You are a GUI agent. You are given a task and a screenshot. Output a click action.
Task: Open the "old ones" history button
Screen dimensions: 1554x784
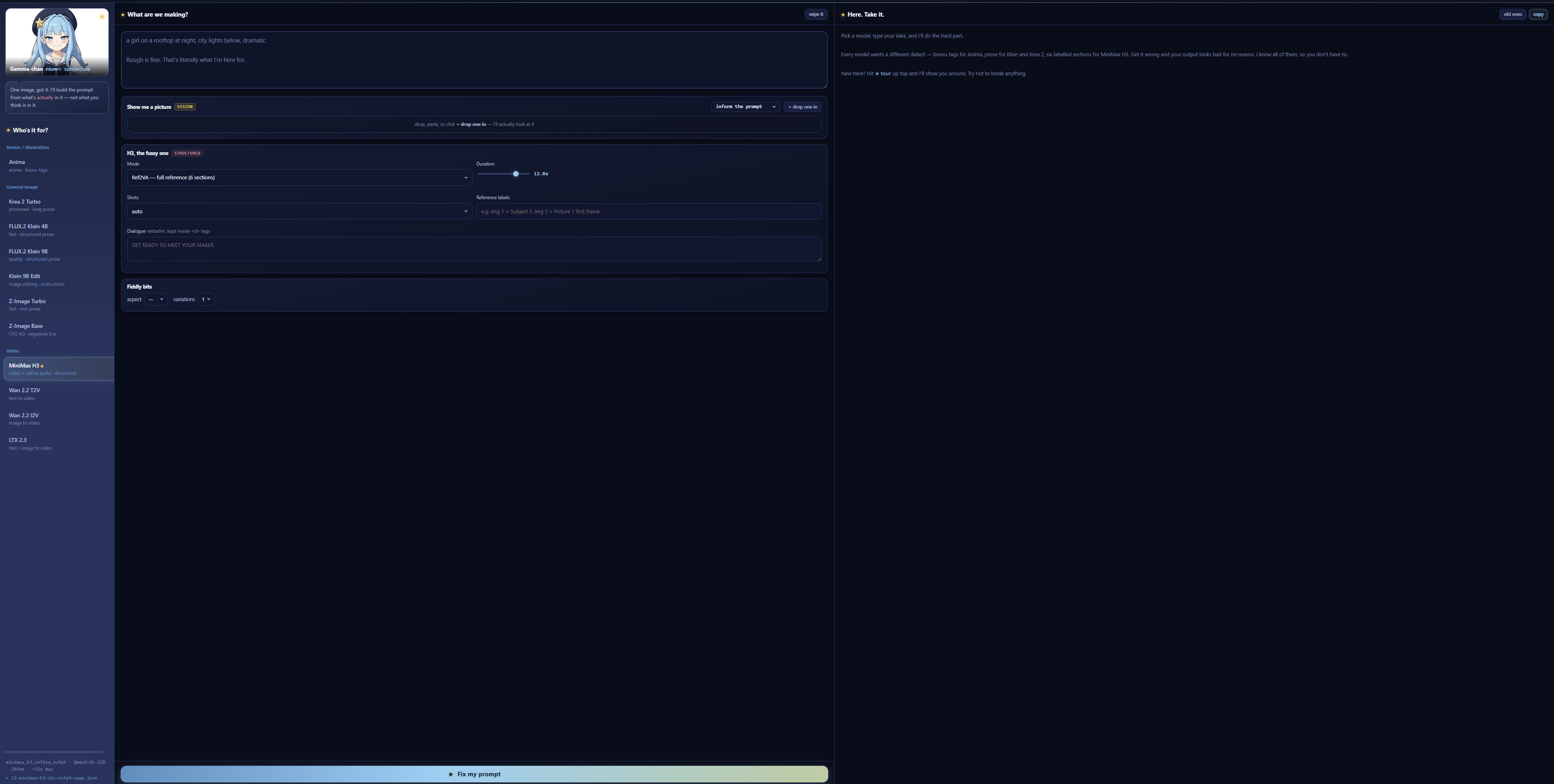(1512, 15)
